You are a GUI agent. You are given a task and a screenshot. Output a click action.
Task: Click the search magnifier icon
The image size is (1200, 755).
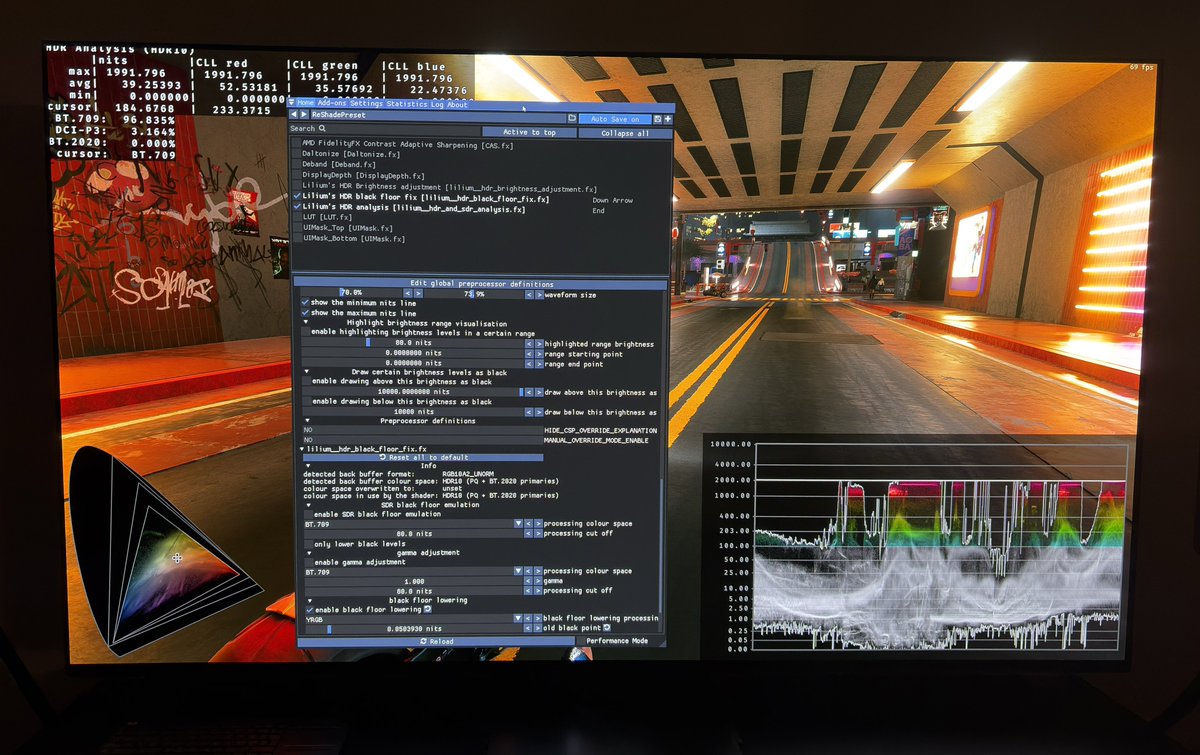tap(322, 128)
